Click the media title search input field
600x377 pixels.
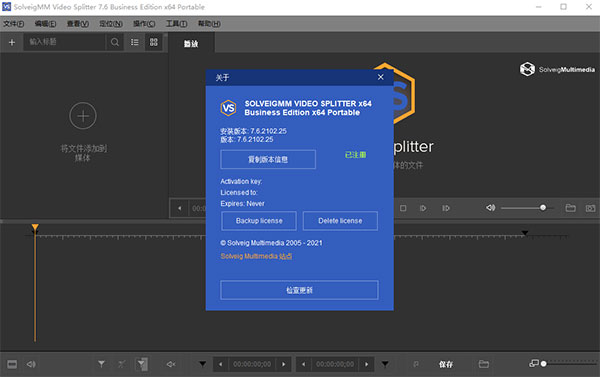point(64,42)
